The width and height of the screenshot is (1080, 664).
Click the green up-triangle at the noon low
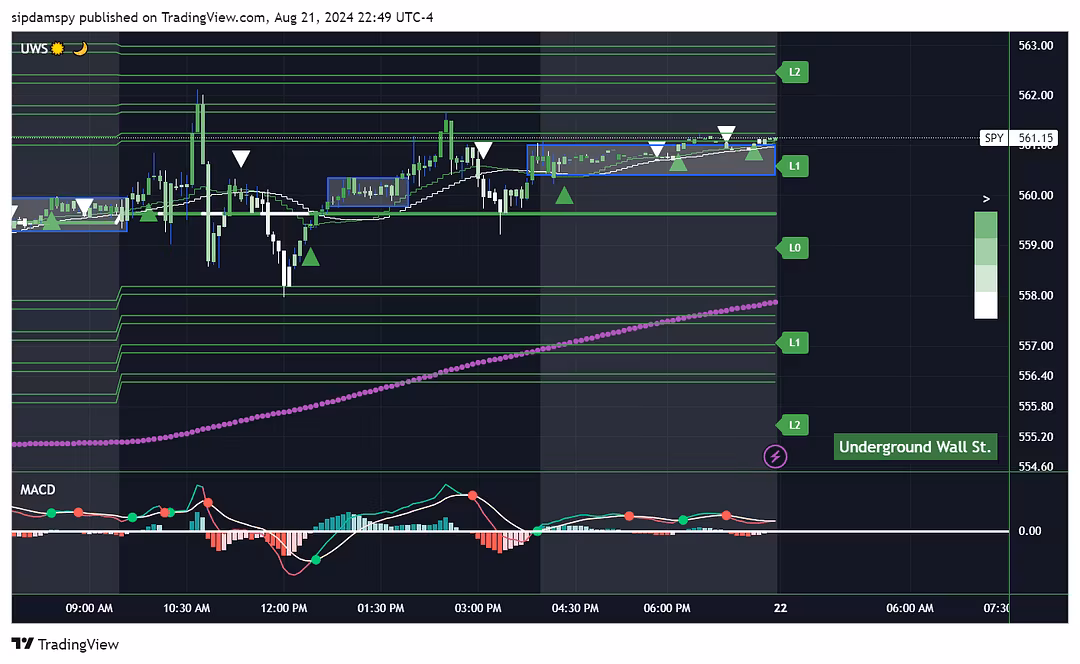click(310, 258)
